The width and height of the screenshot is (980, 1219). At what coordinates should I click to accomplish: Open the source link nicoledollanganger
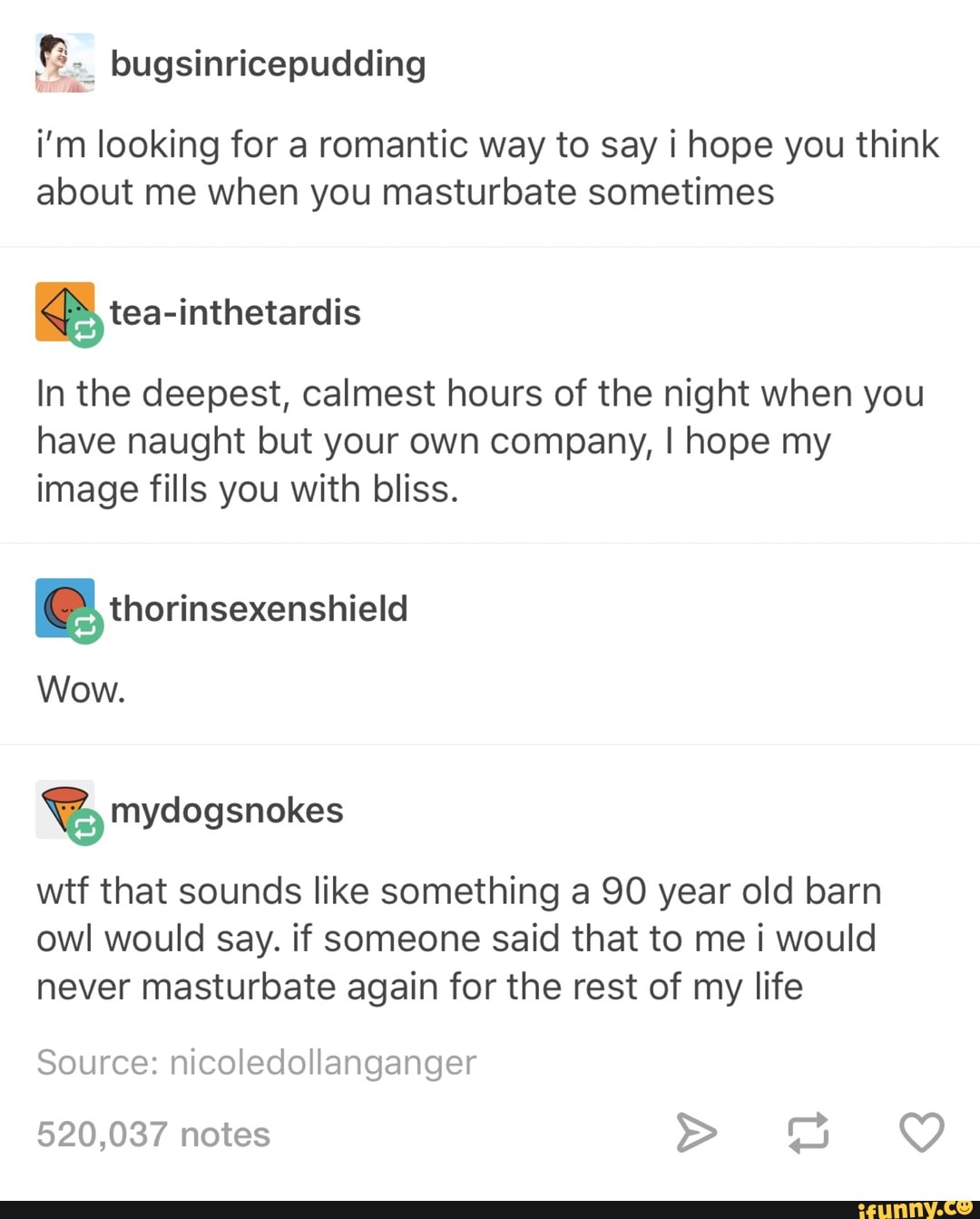point(322,1062)
